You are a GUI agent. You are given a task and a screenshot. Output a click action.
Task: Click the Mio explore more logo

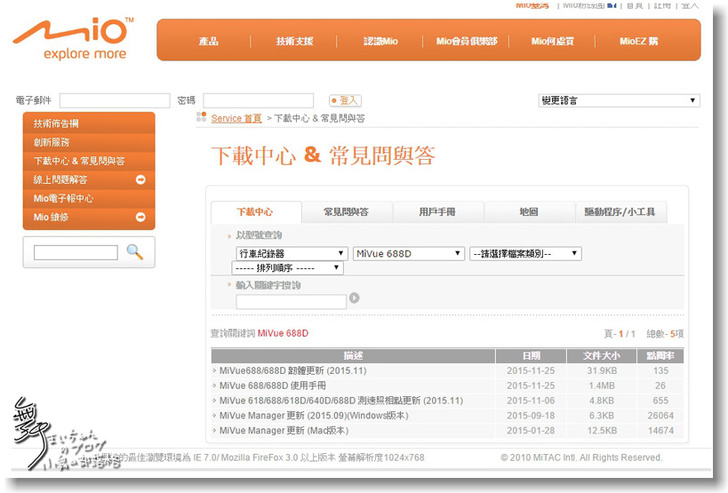[x=72, y=37]
